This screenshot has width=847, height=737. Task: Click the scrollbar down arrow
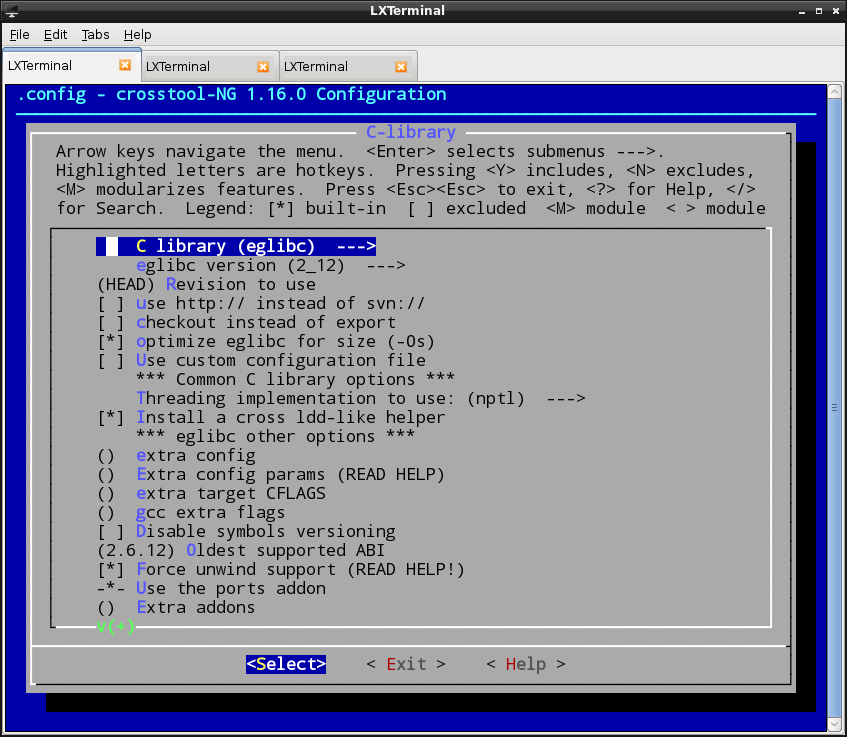coord(834,724)
